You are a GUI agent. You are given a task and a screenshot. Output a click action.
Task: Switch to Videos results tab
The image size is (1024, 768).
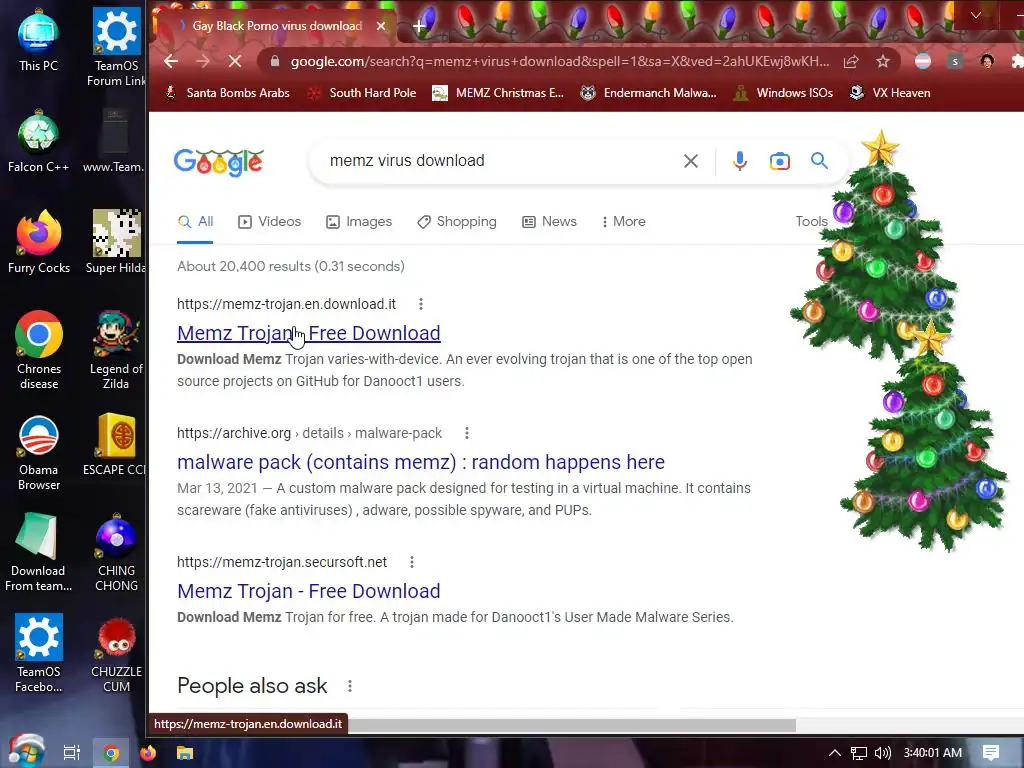tap(270, 221)
